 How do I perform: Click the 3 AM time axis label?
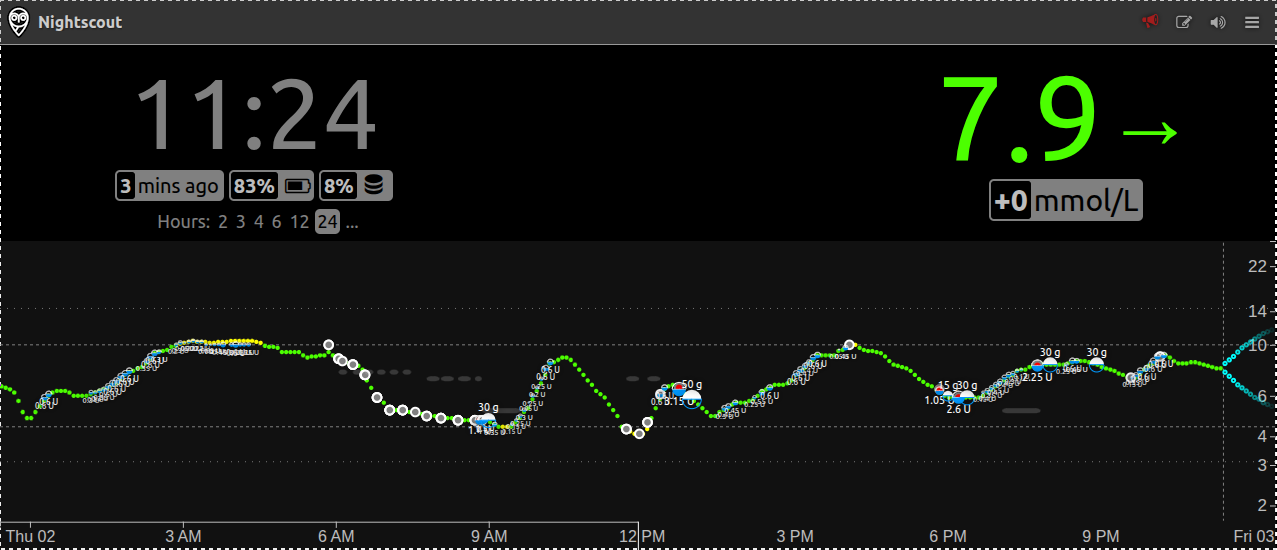[183, 537]
